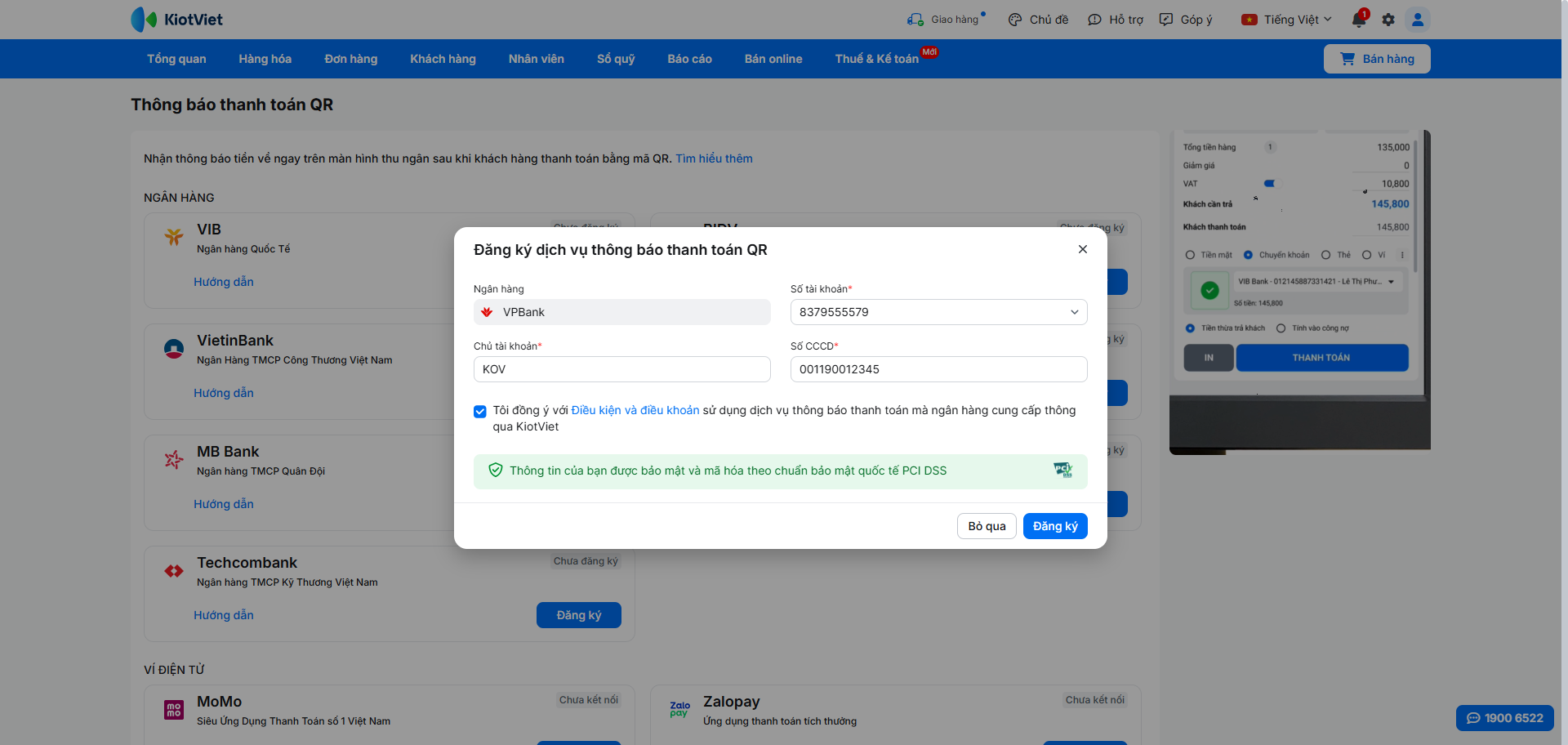This screenshot has width=1568, height=745.
Task: Click the PCI DSS badge icon
Action: pyautogui.click(x=1062, y=470)
